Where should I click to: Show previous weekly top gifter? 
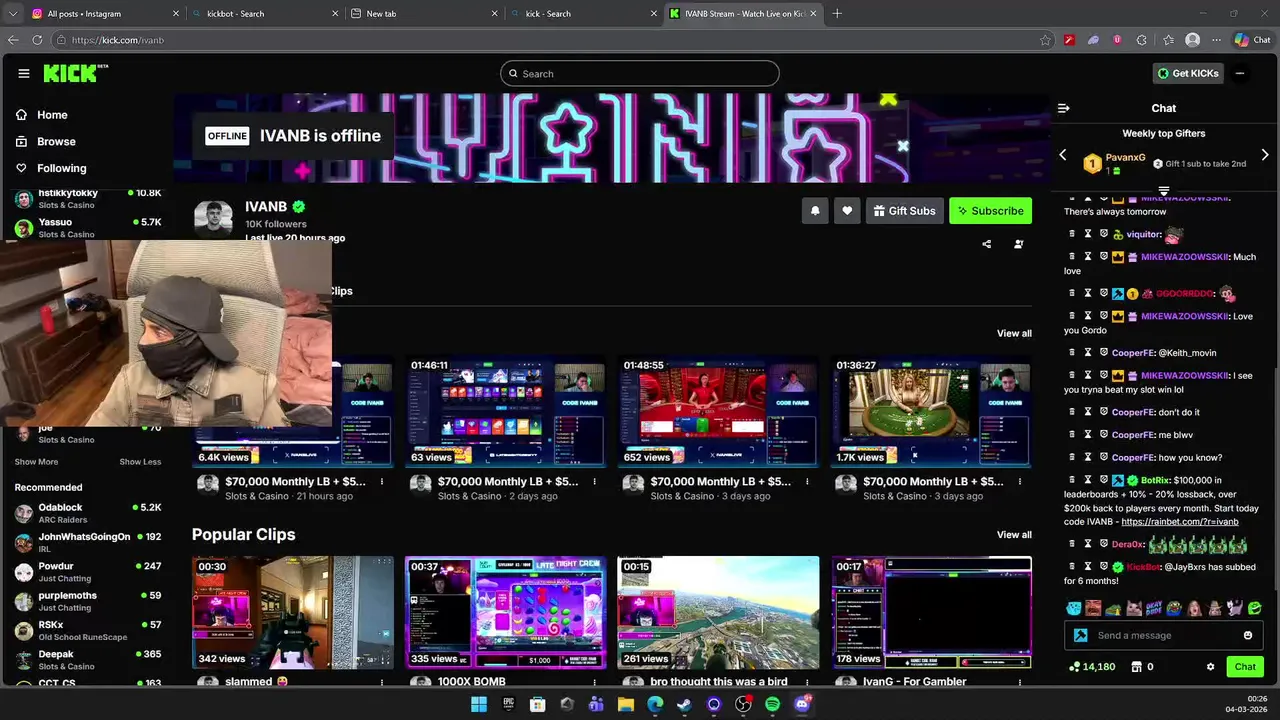click(x=1063, y=155)
